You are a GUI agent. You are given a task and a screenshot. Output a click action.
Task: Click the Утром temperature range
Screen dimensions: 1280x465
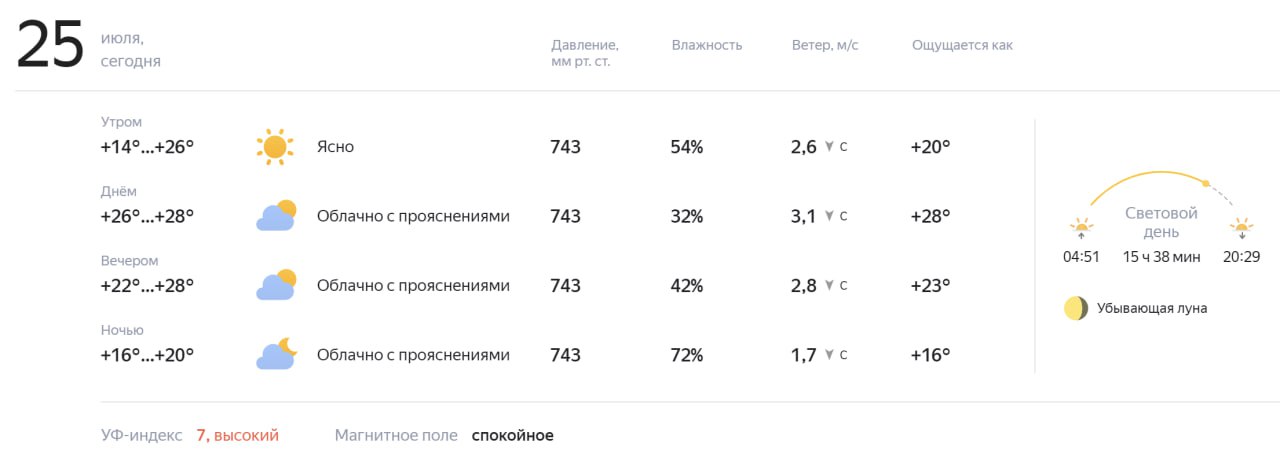[147, 147]
